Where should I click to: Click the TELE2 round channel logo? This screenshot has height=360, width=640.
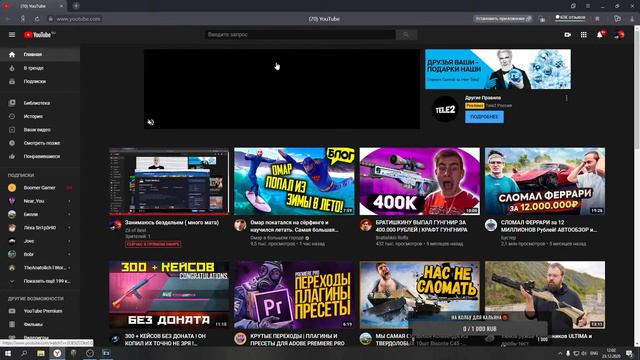point(445,109)
